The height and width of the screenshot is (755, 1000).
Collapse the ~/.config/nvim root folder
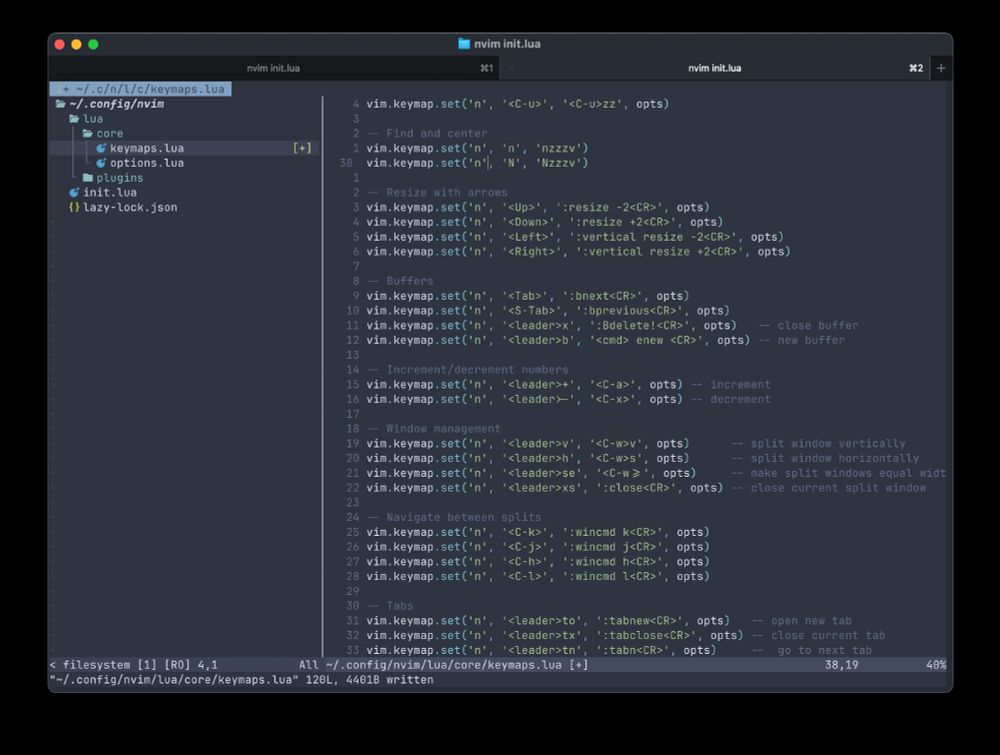[x=61, y=104]
